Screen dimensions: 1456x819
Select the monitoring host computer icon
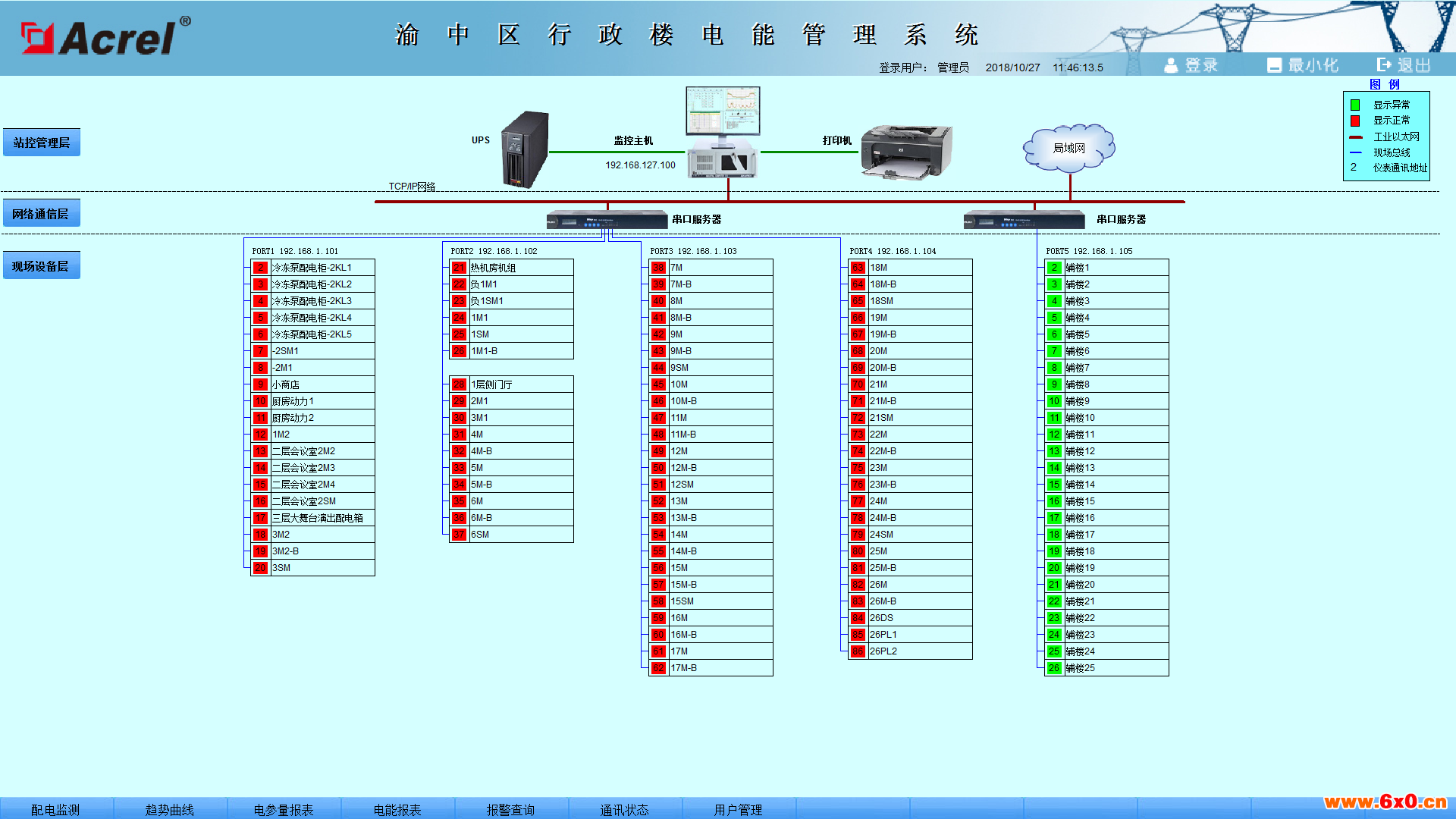723,132
